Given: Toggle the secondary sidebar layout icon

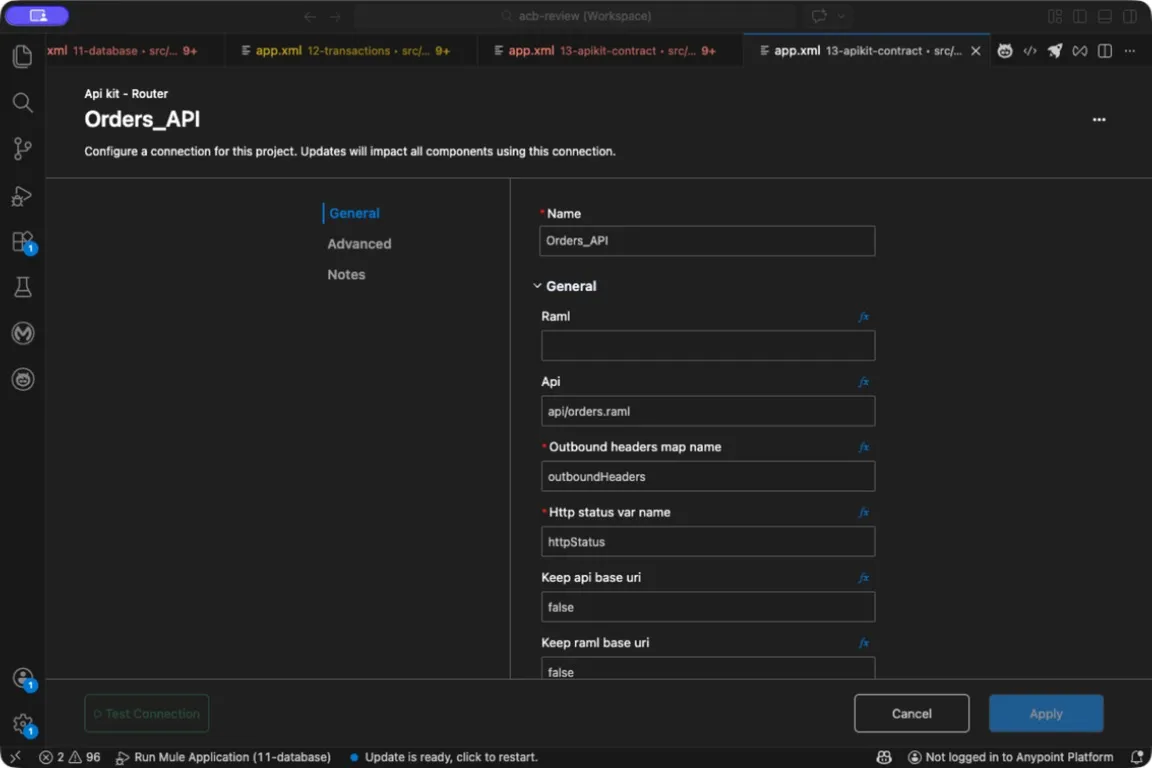Looking at the screenshot, I should [1129, 16].
